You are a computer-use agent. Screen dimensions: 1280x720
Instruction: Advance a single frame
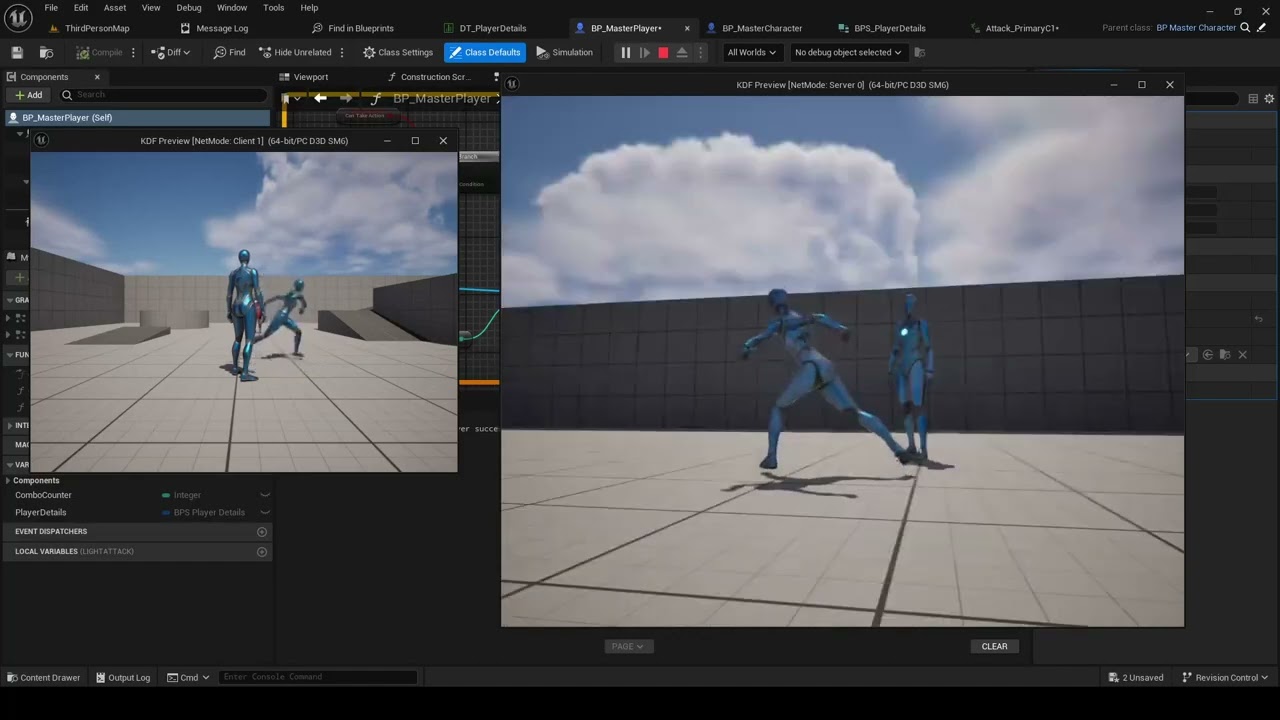coord(645,52)
